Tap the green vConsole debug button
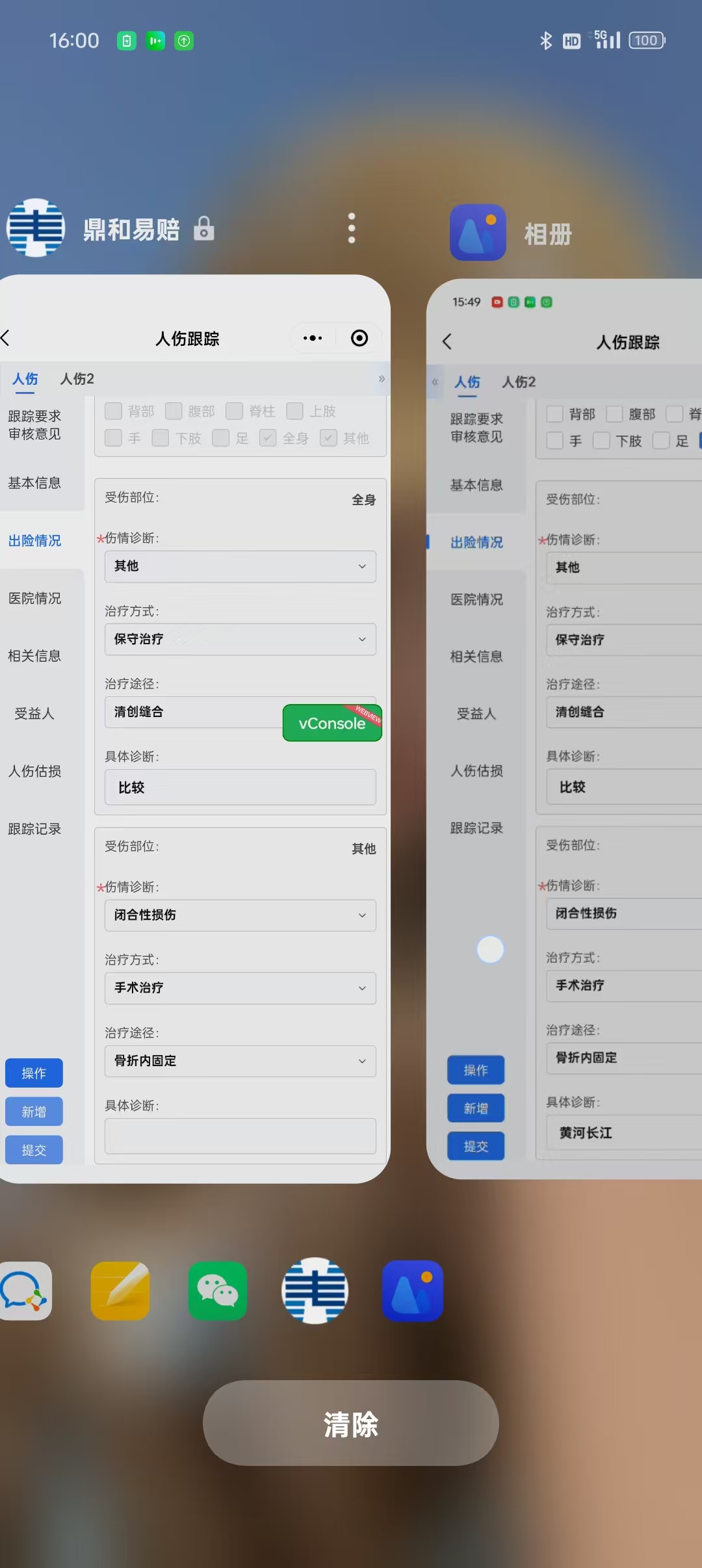 332,723
